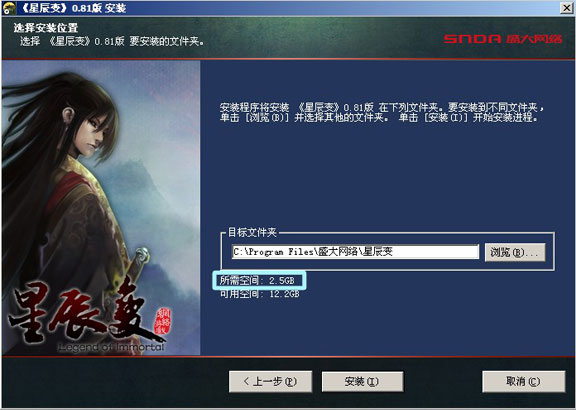
Task: Start installation with the 安装(I) button
Action: coord(362,381)
